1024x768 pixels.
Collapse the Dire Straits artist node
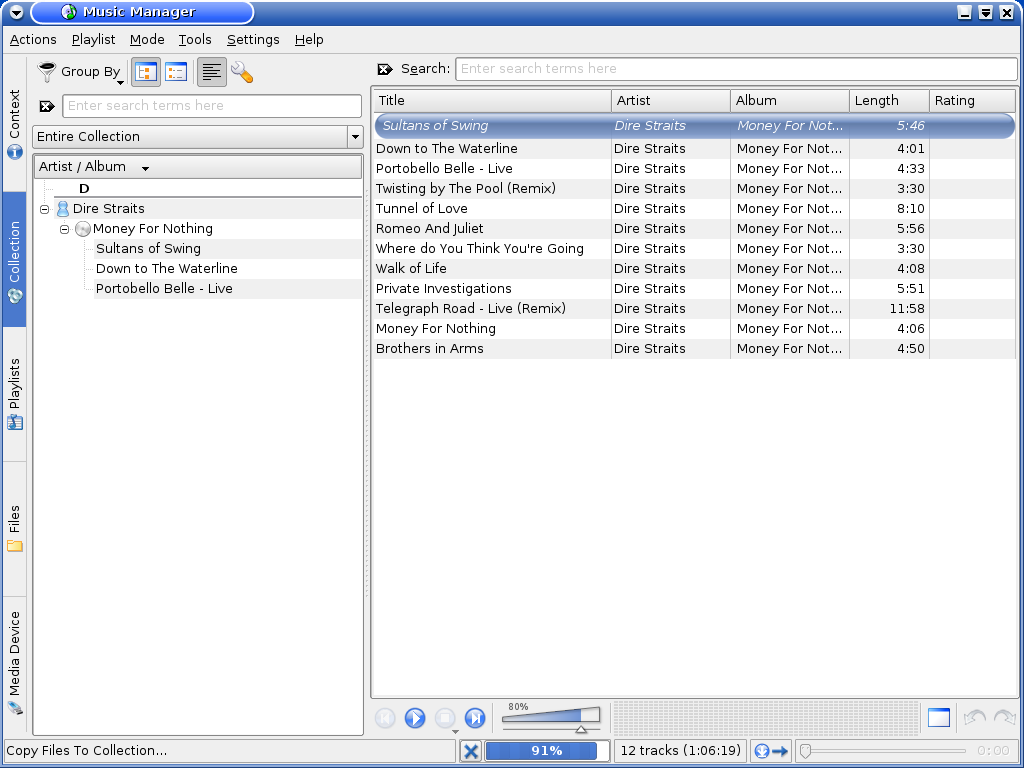tap(45, 209)
